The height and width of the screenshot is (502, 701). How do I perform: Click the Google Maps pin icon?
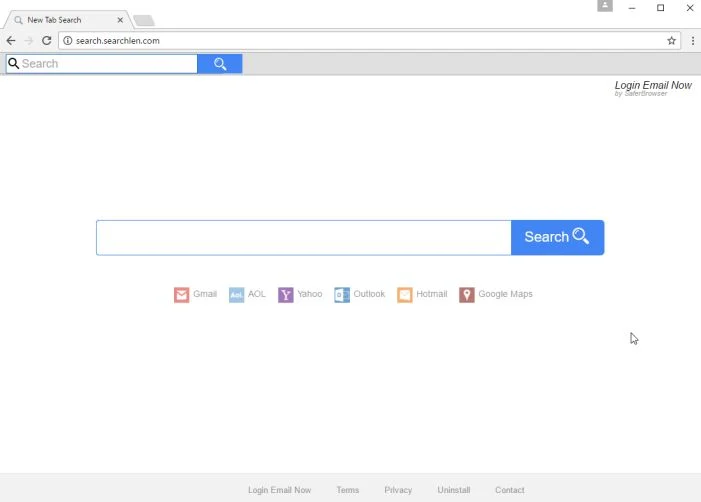click(x=467, y=295)
